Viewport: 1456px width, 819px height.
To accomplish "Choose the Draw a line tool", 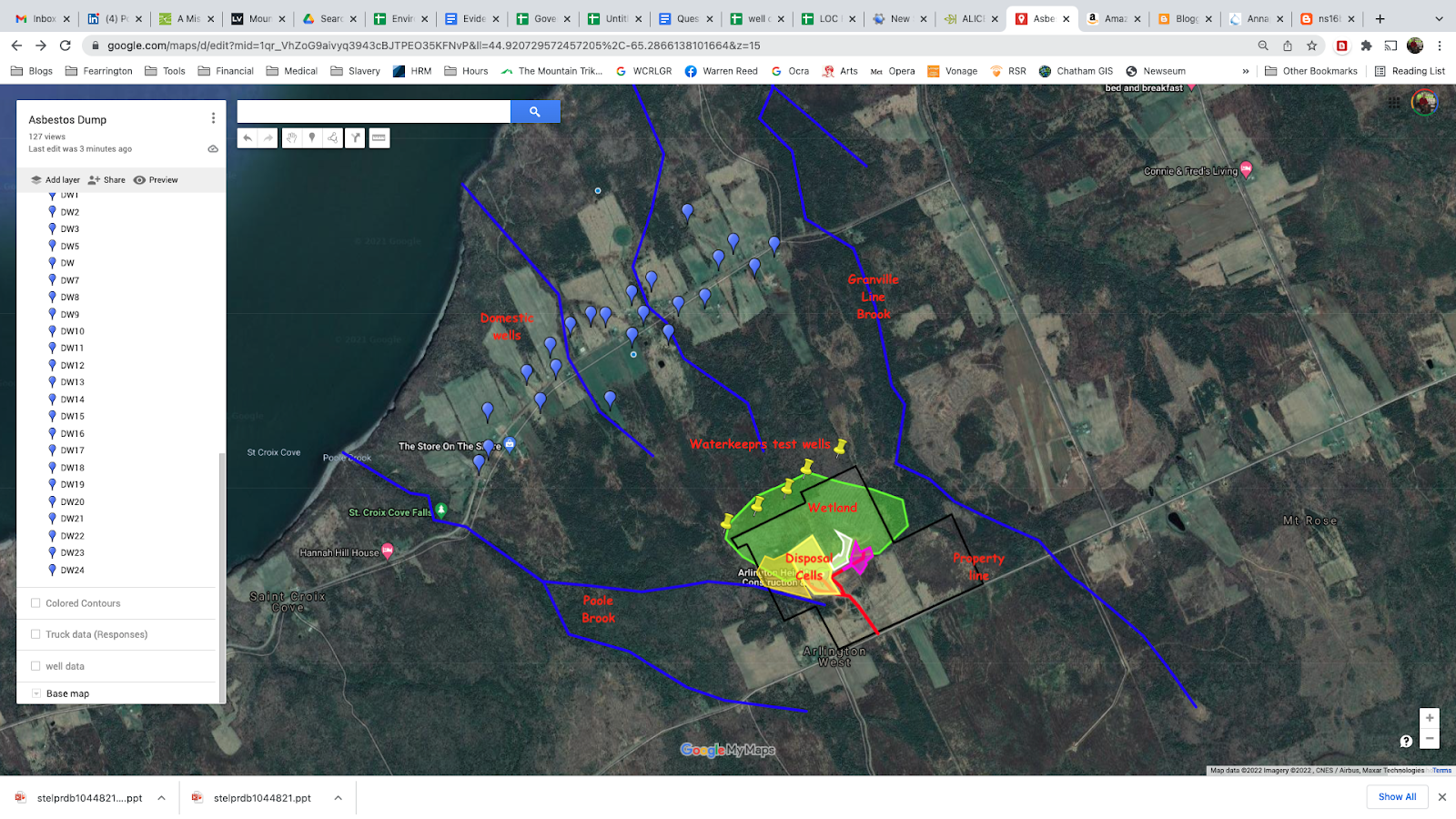I will pyautogui.click(x=333, y=138).
